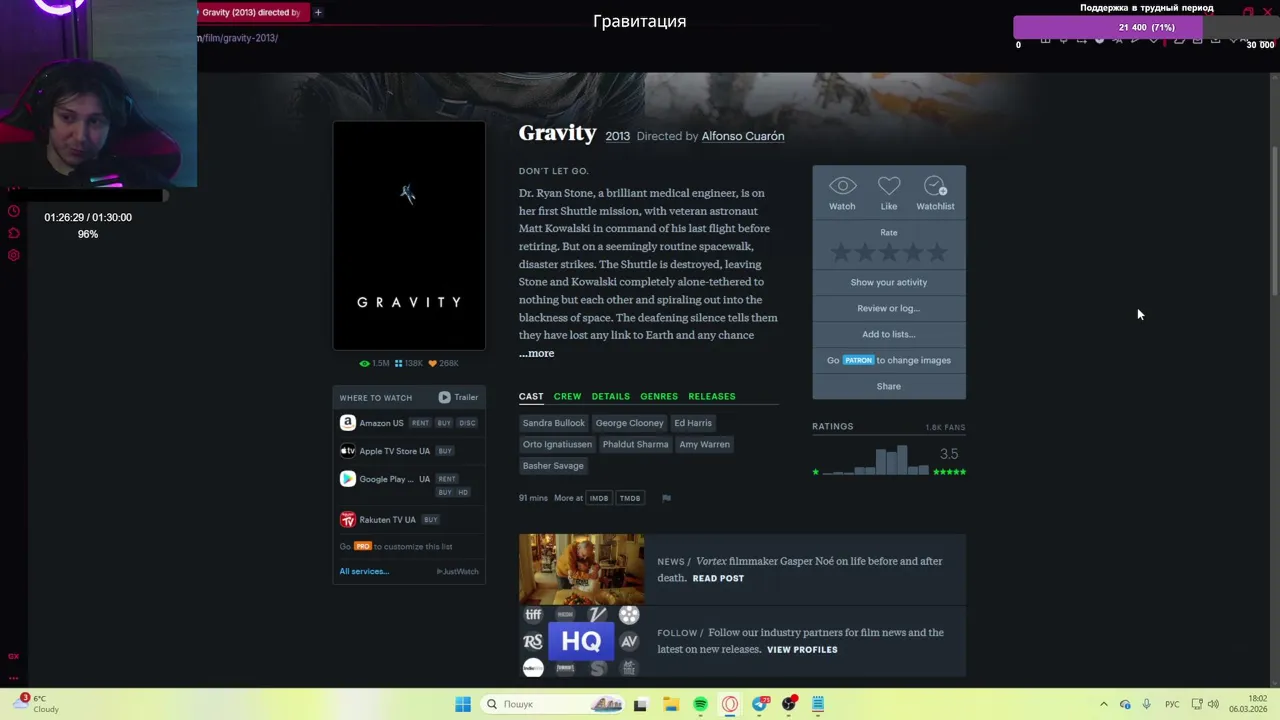
Task: Click the Amazon US service icon
Action: pyautogui.click(x=347, y=423)
